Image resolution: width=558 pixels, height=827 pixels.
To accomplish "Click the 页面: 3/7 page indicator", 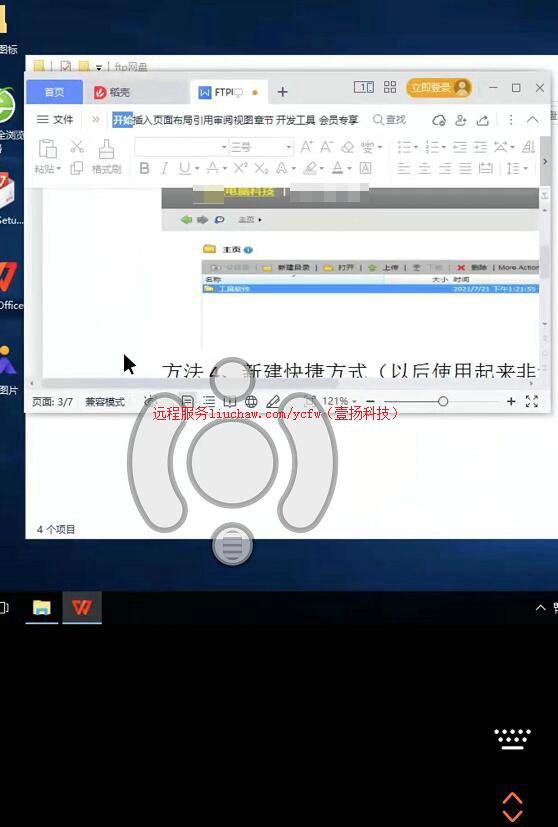I will point(52,402).
